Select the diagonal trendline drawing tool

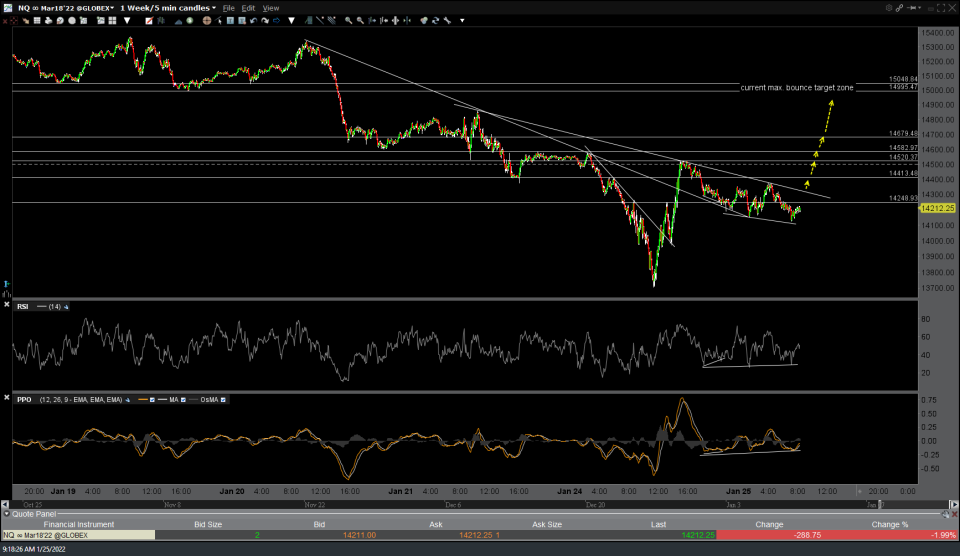pos(320,20)
